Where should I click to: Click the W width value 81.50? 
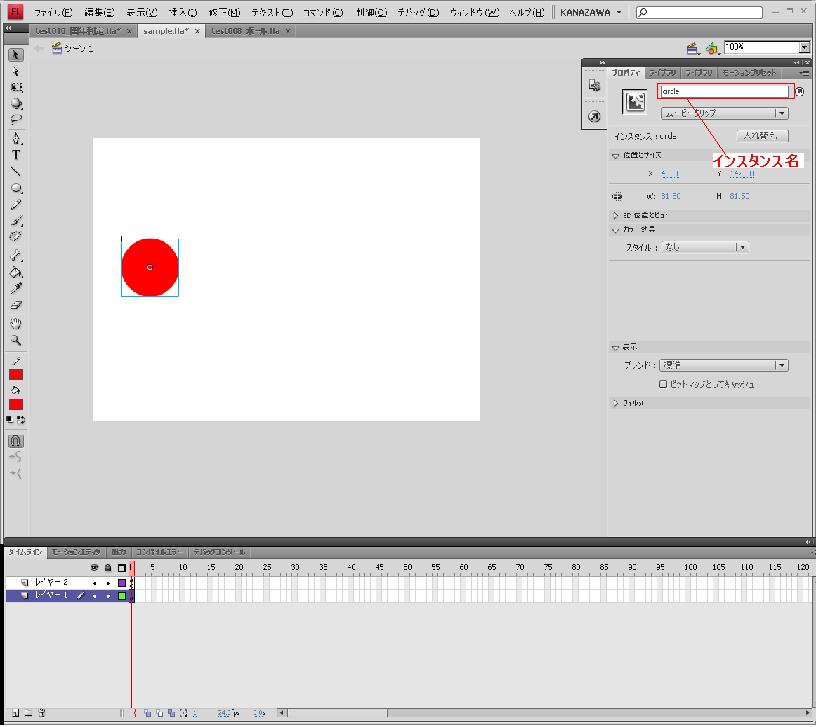(x=671, y=196)
